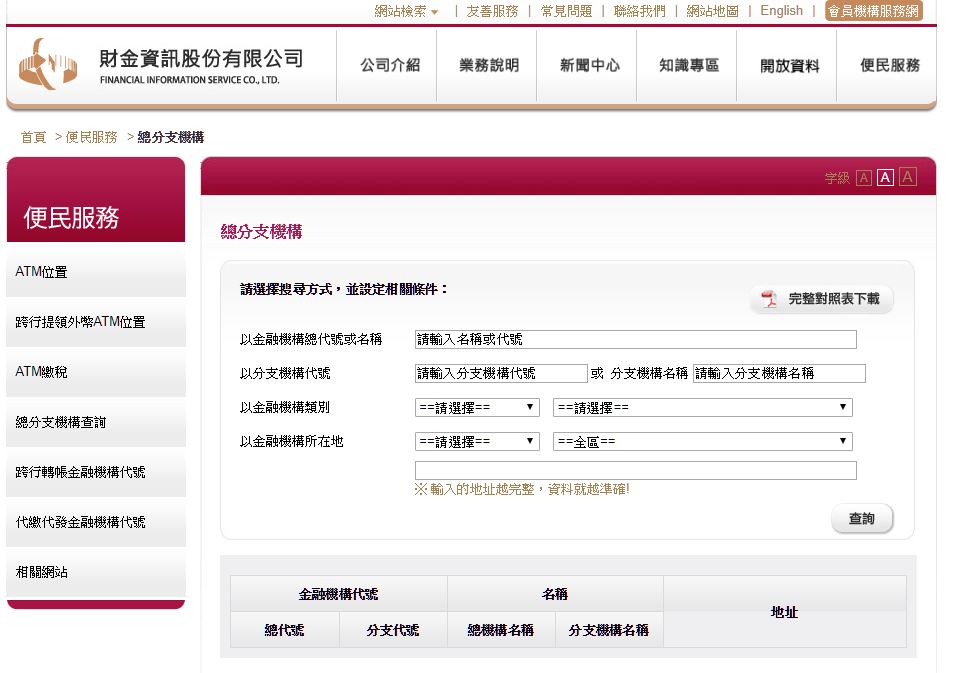Switch site language to English

781,11
